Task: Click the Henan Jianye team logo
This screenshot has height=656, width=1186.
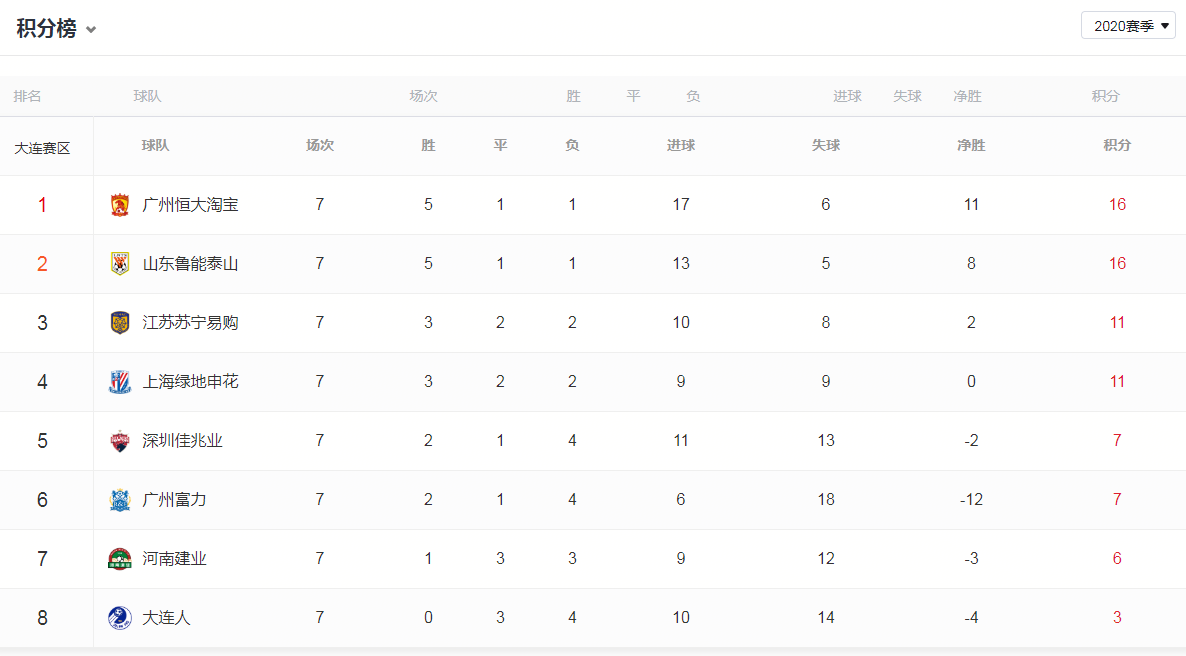Action: click(120, 559)
